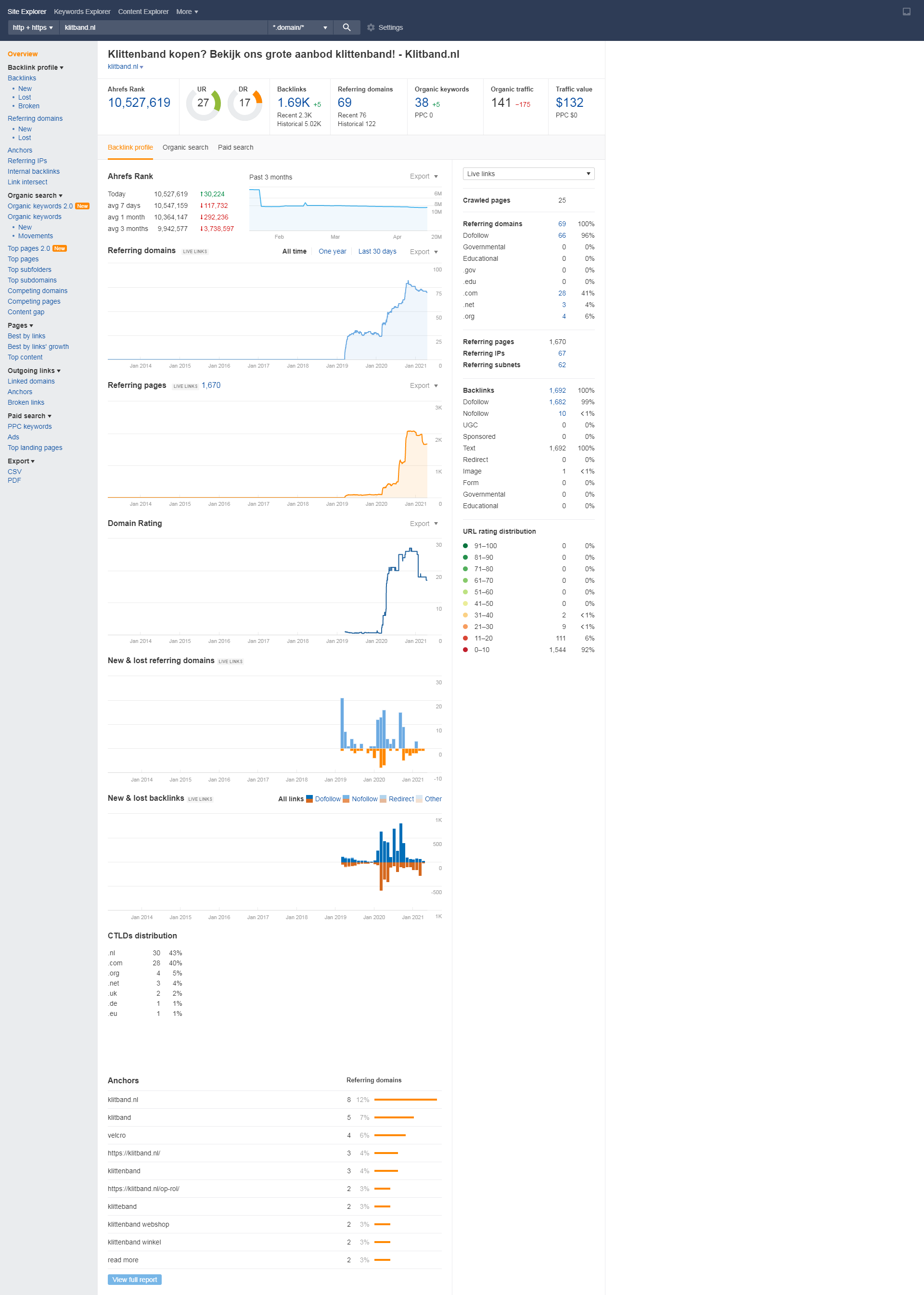Select One year range for Referring domains

[x=332, y=252]
